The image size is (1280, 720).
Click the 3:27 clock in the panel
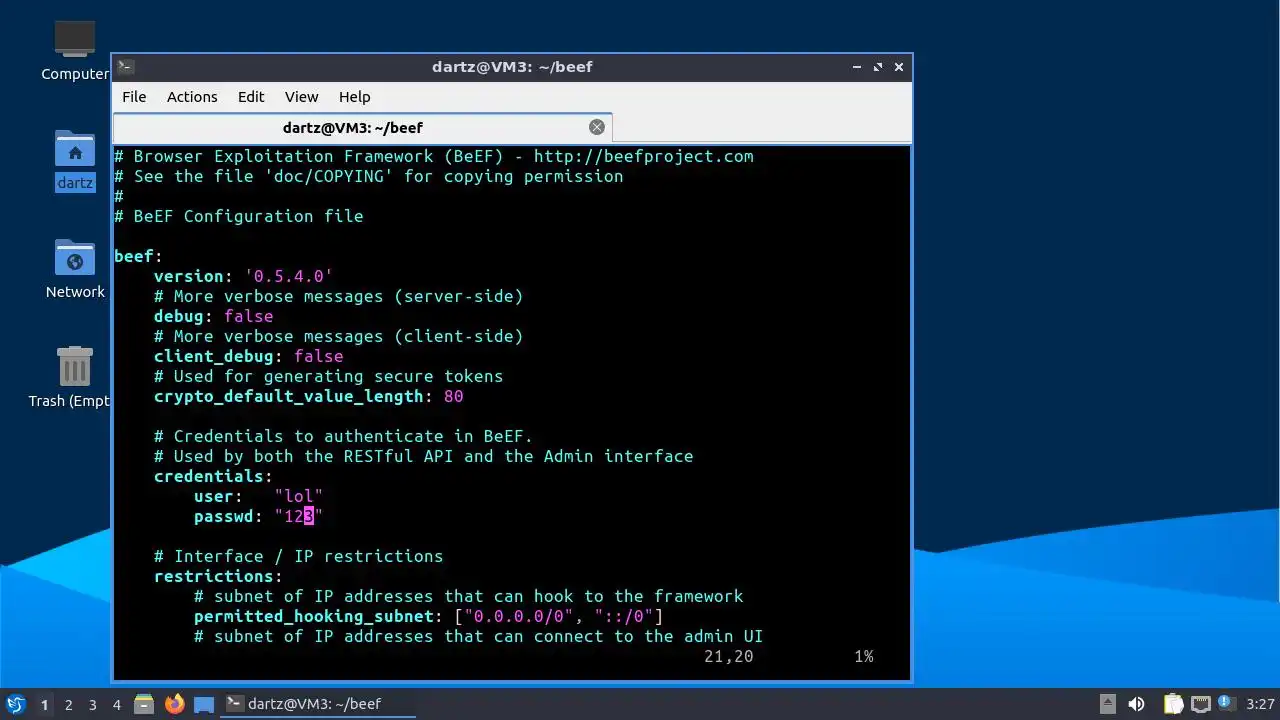[1260, 704]
